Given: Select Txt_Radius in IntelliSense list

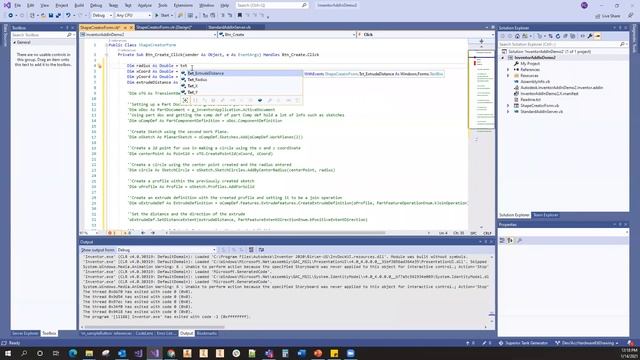Looking at the screenshot, I should (x=242, y=80).
